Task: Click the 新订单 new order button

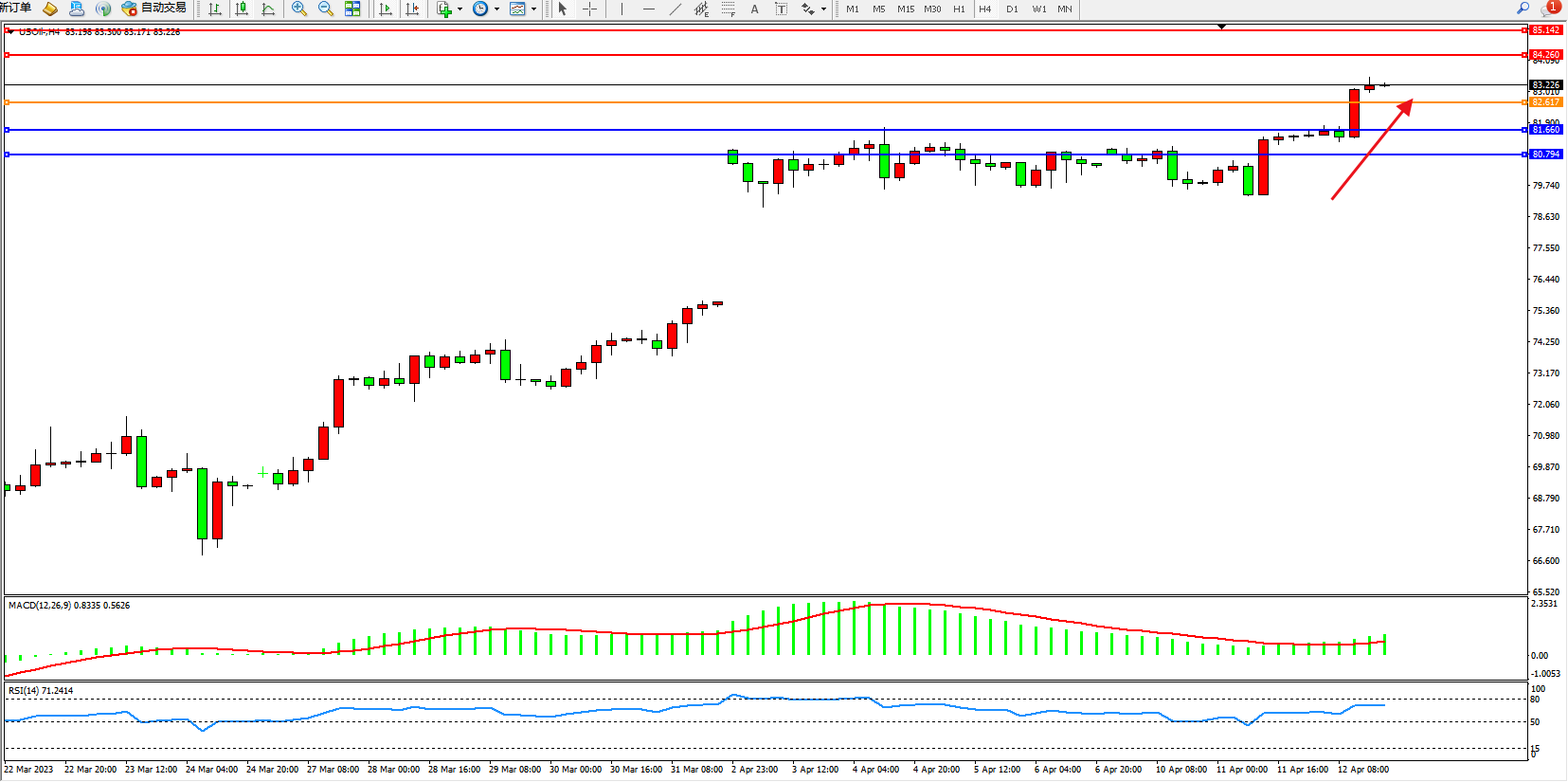Action: point(16,8)
